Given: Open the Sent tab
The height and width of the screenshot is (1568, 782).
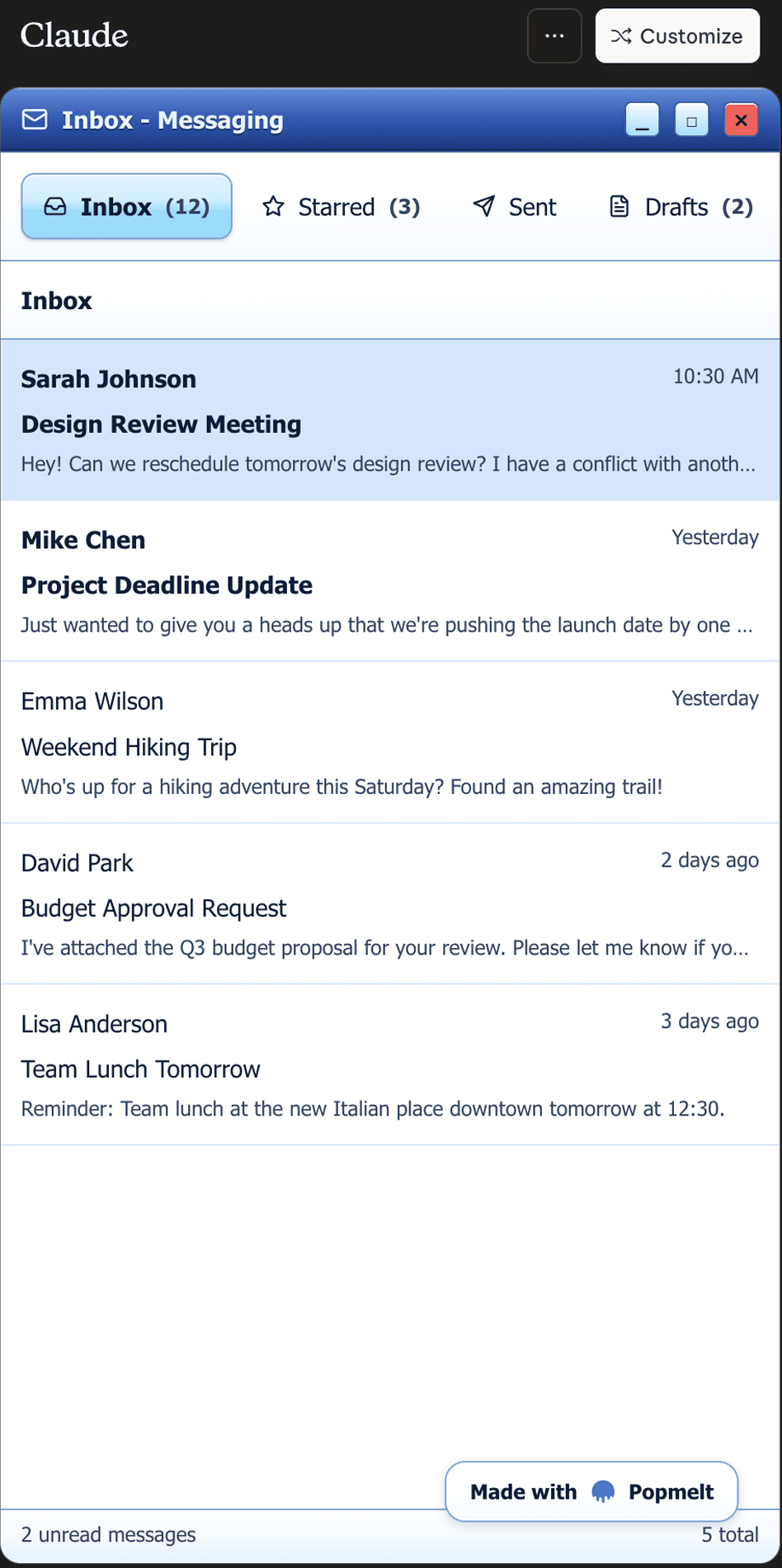Looking at the screenshot, I should (x=515, y=206).
